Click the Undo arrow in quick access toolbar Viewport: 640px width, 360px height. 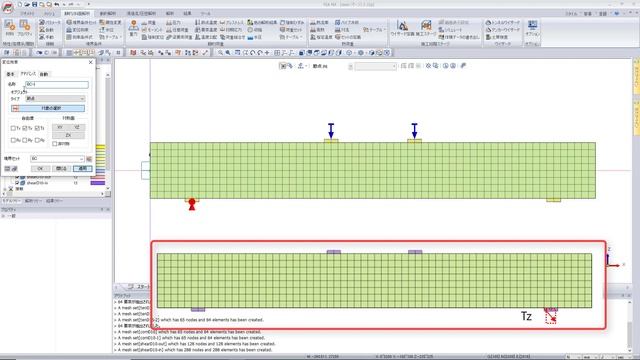pos(57,4)
